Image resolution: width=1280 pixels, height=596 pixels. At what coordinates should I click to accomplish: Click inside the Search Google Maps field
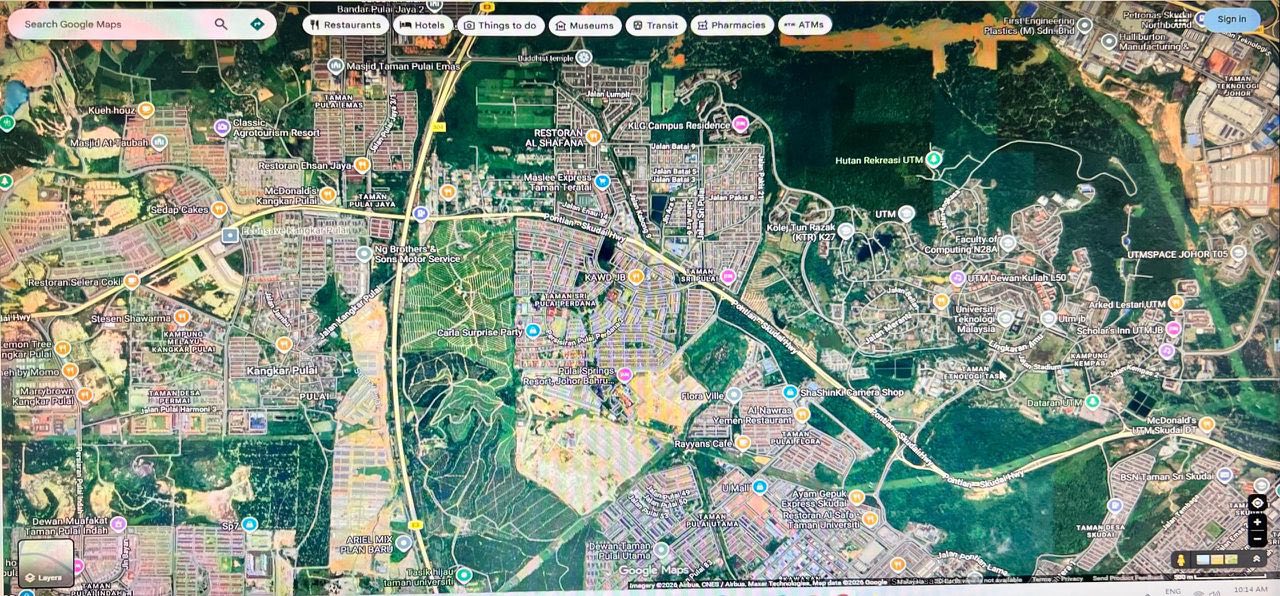[110, 24]
